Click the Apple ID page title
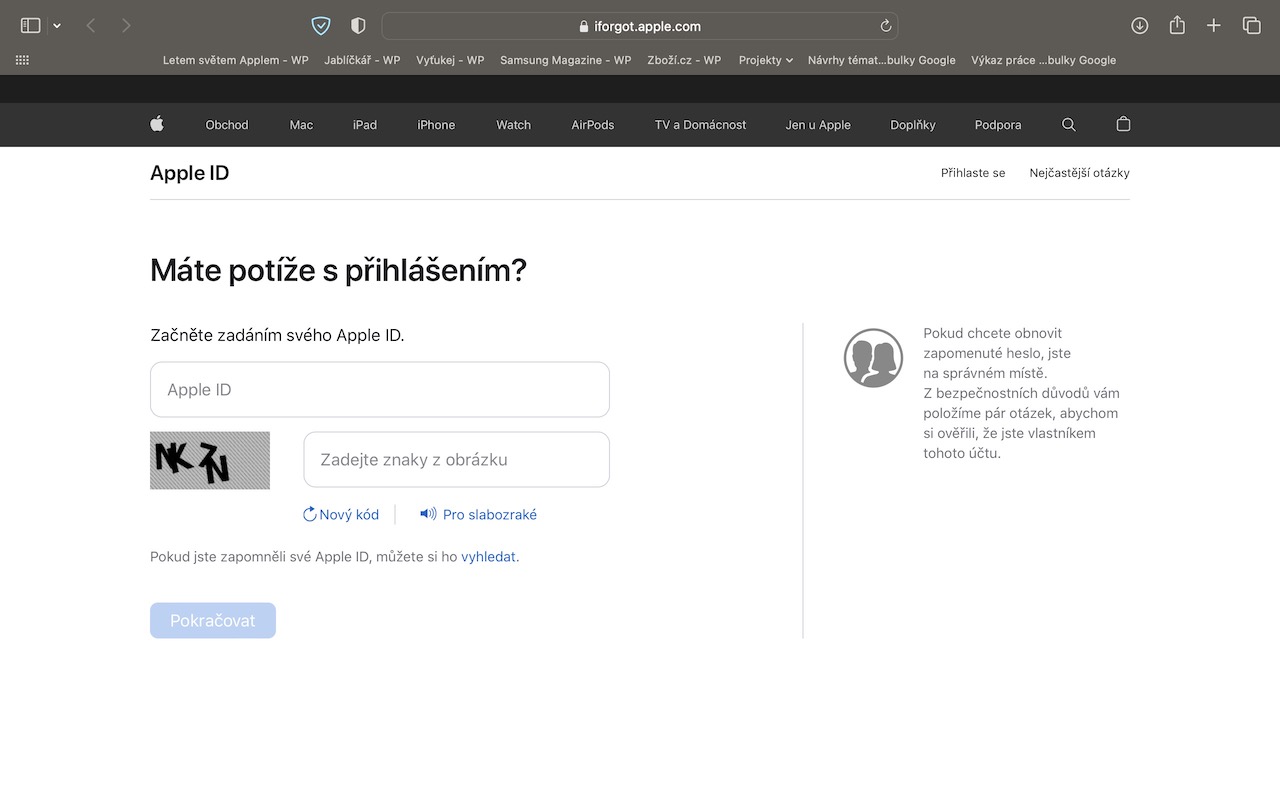 point(190,173)
